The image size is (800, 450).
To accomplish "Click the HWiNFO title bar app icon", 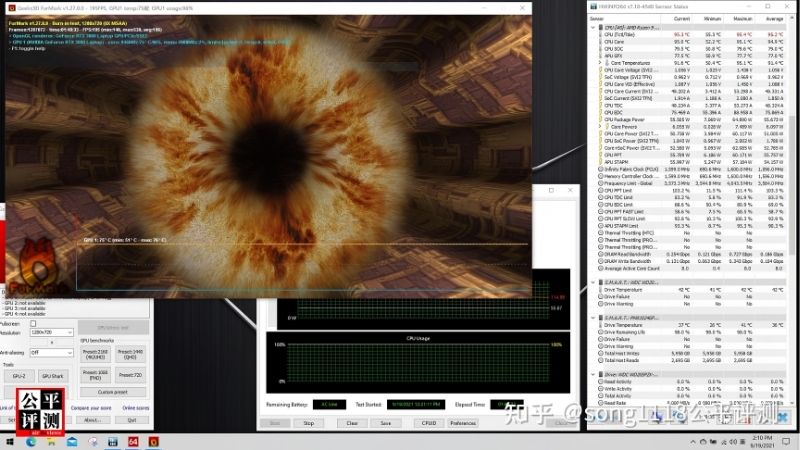I will pos(593,7).
